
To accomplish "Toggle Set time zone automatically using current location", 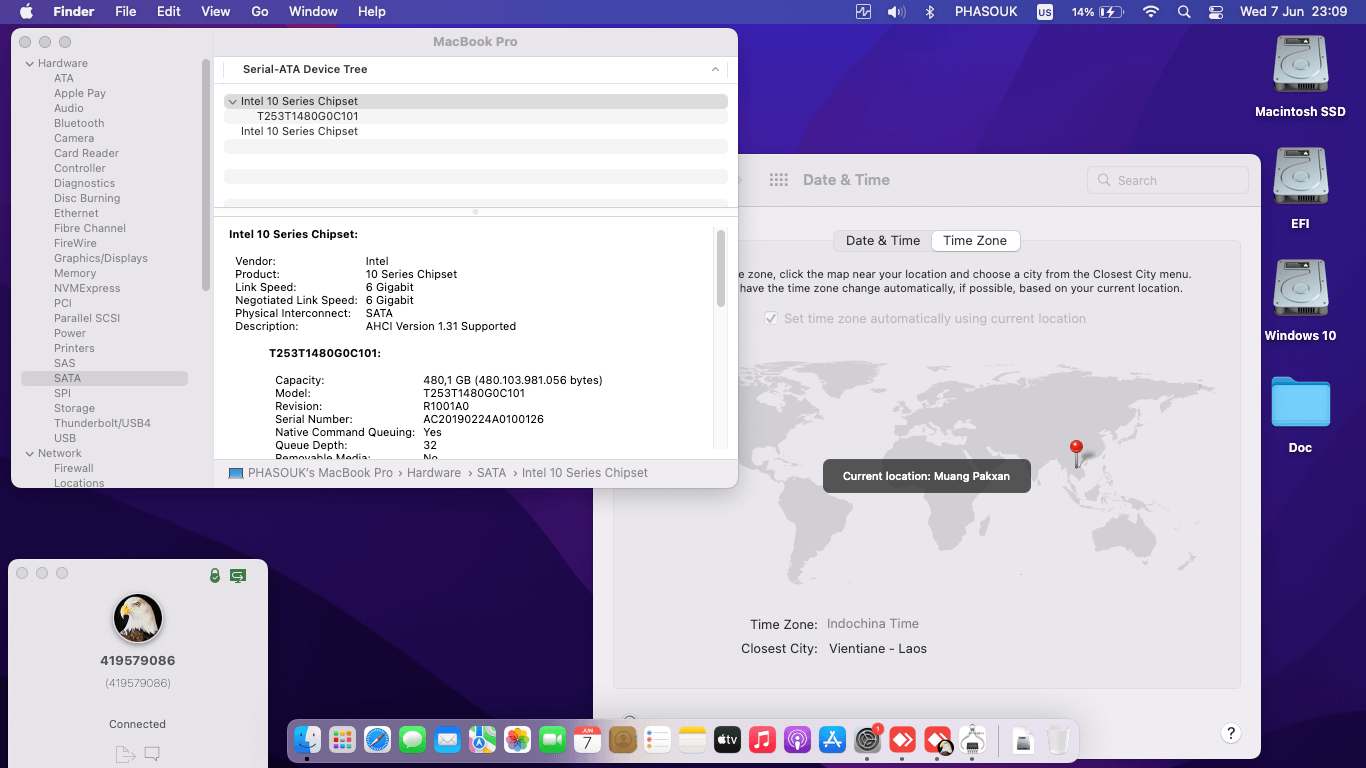I will 770,318.
